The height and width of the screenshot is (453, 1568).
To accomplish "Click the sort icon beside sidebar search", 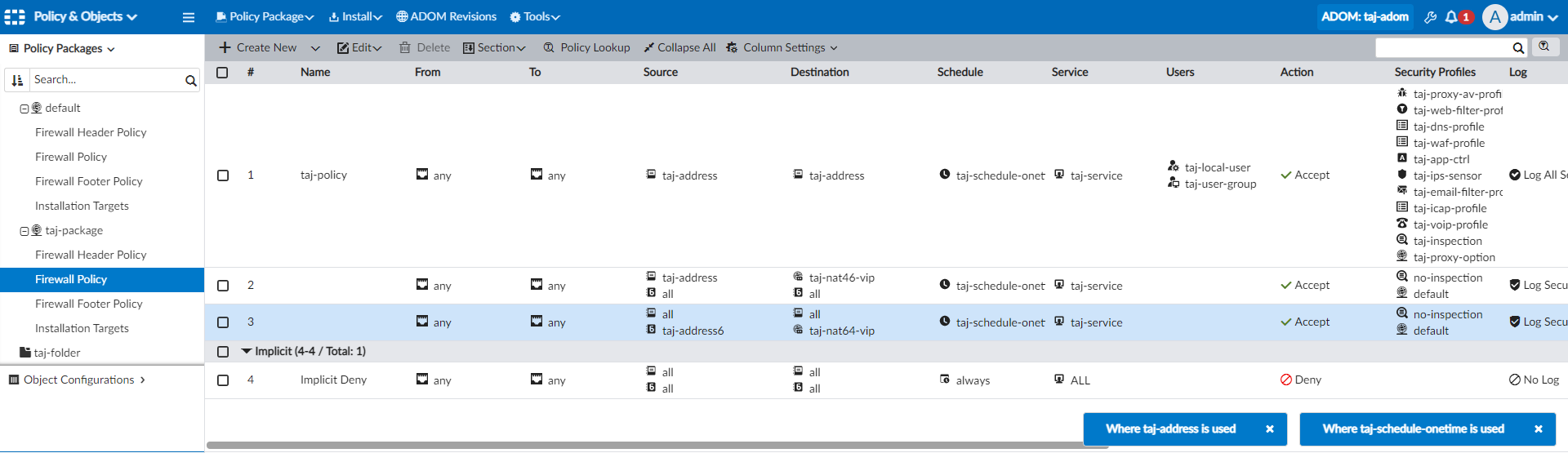I will tap(17, 80).
